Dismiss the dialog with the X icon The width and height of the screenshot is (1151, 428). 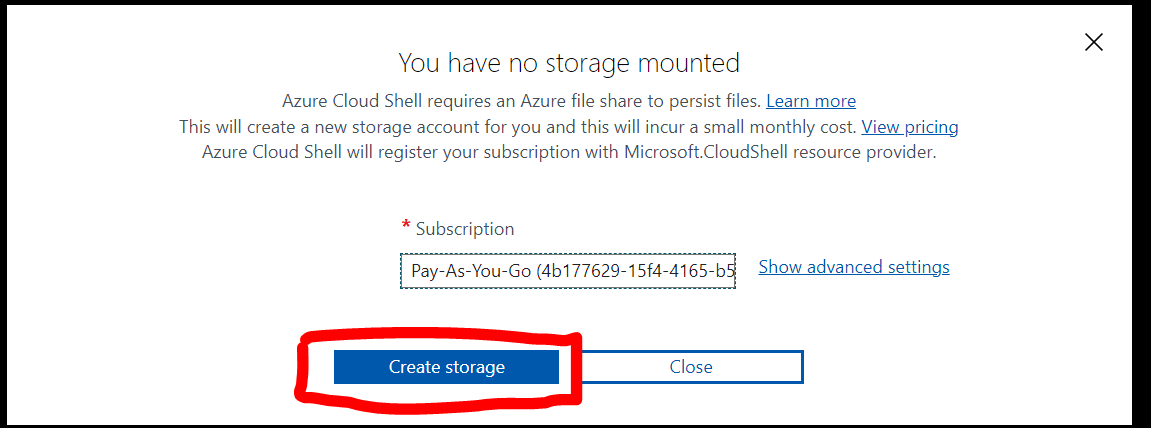(x=1094, y=42)
